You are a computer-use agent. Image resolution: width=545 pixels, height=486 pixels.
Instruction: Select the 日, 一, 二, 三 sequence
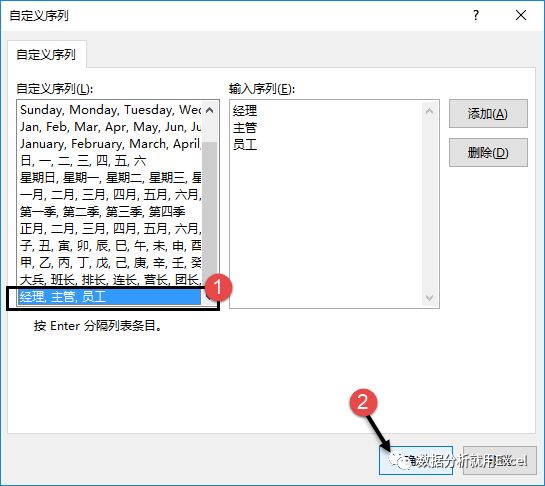[110, 161]
